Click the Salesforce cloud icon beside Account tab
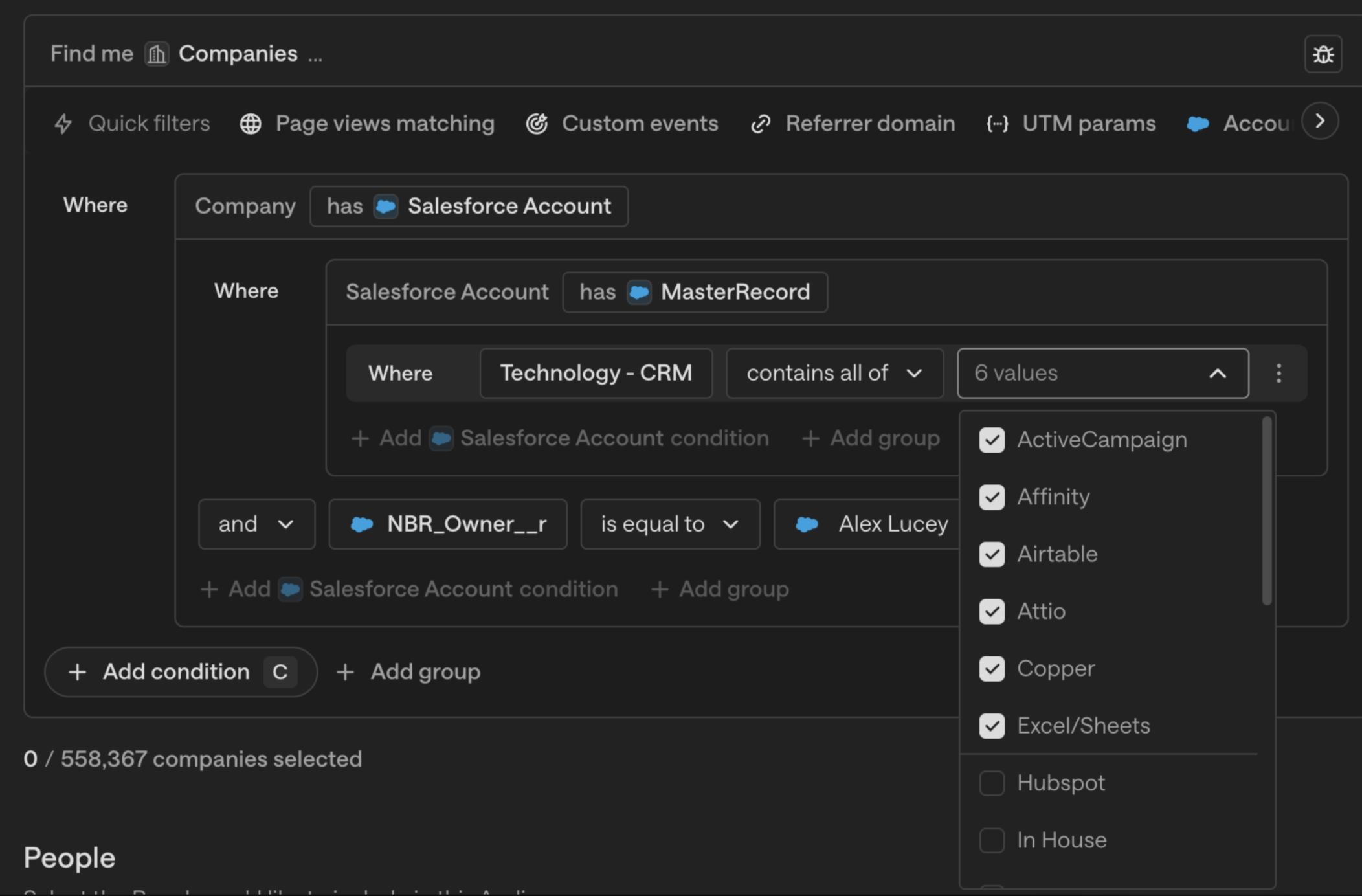 [1198, 124]
